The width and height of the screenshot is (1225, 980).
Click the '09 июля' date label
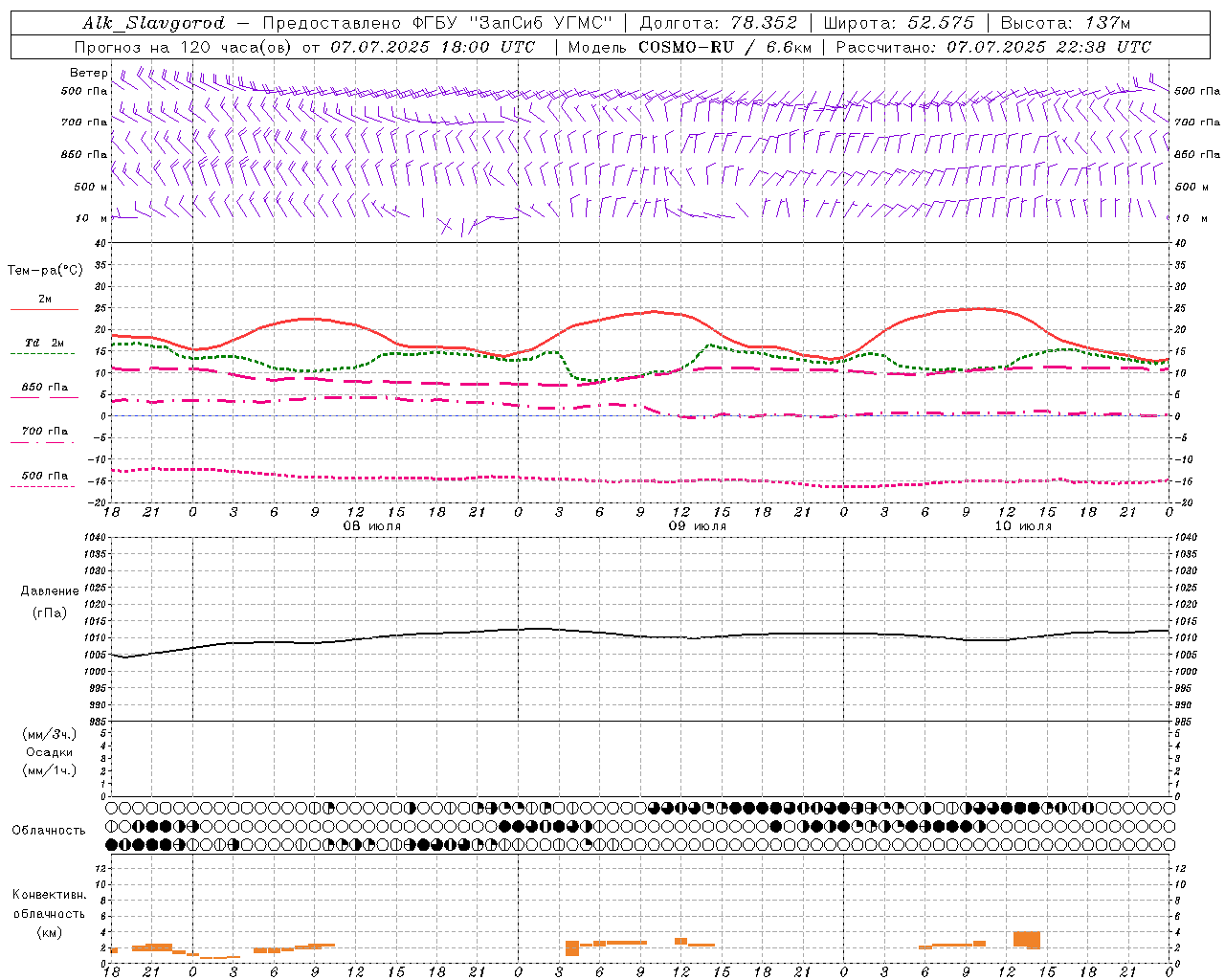pos(697,526)
